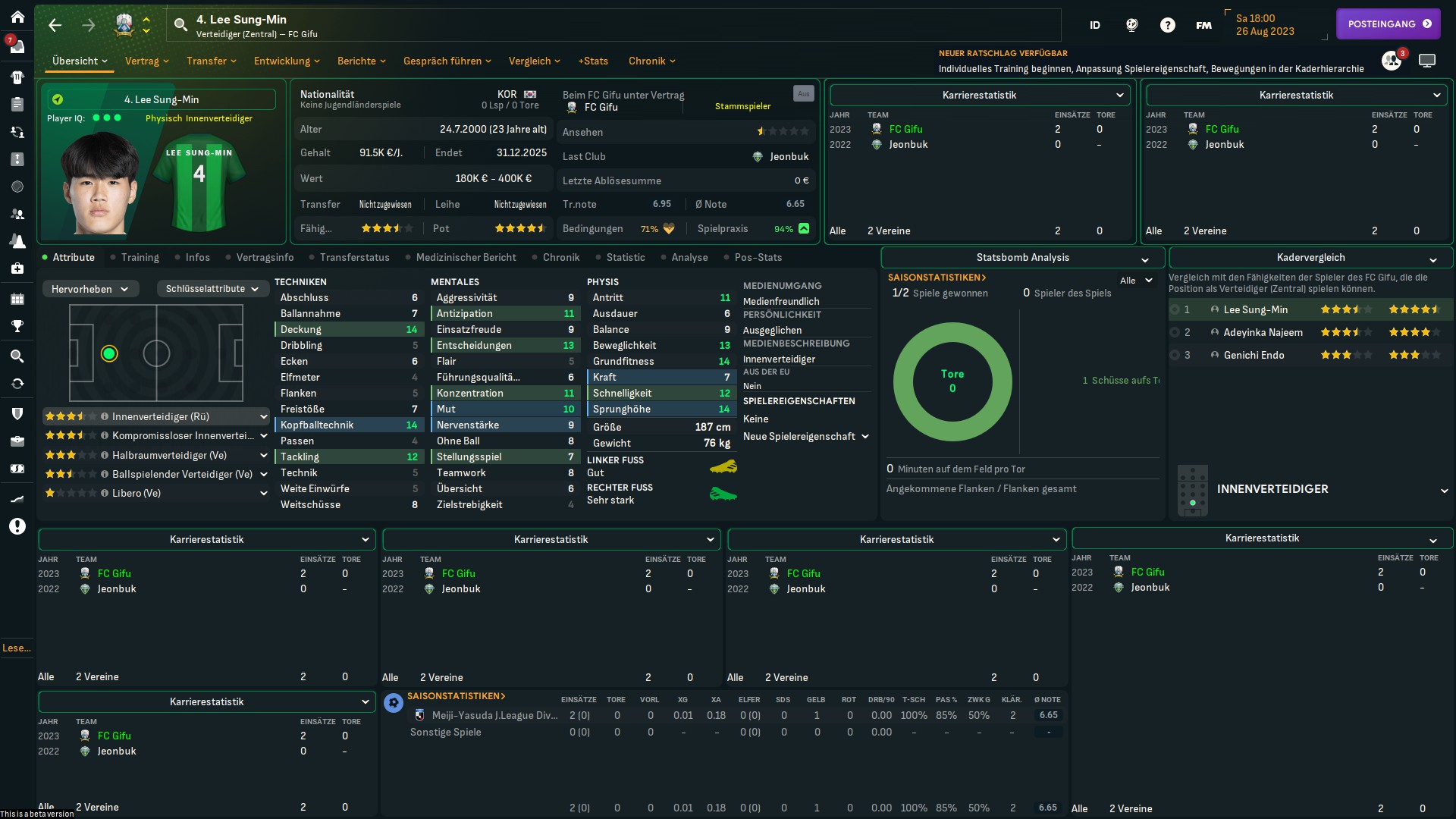The image size is (1456, 819).
Task: Toggle the Aus switch in contract panel
Action: [803, 93]
